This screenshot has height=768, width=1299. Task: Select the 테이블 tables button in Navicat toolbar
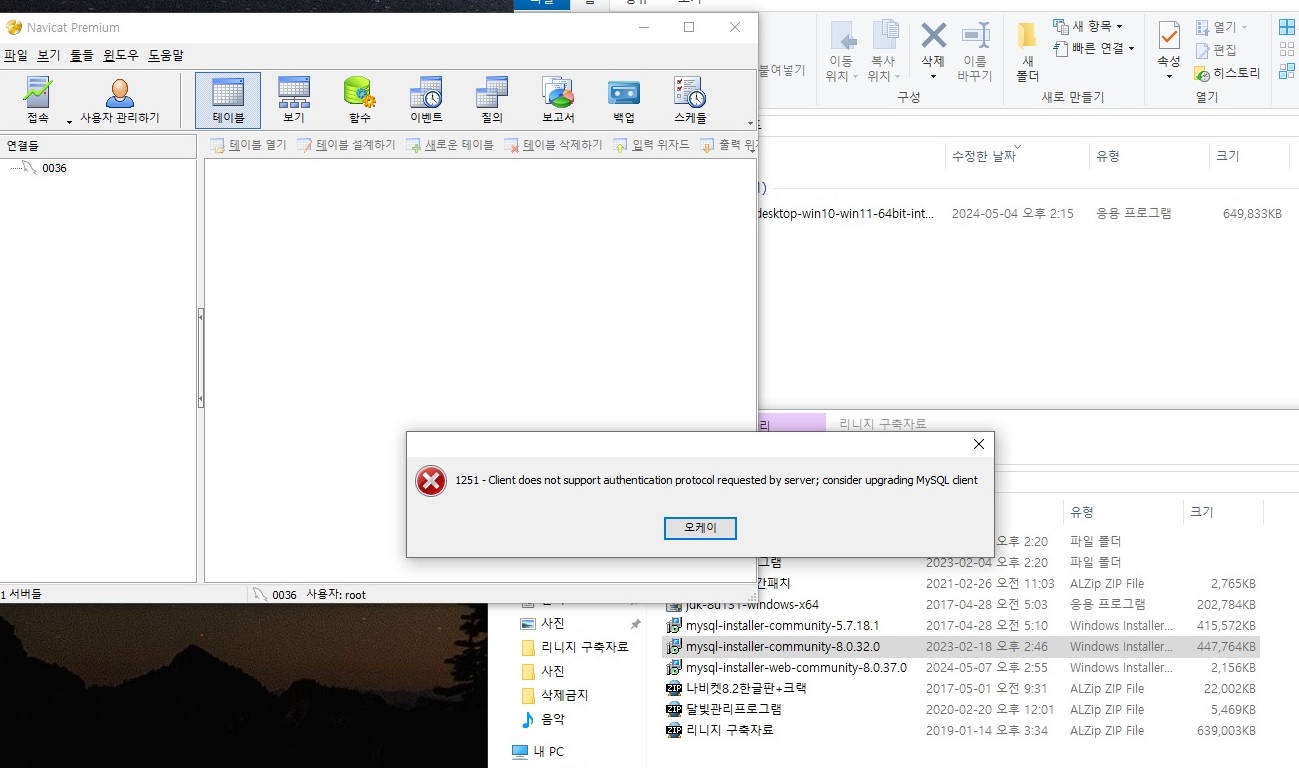click(x=228, y=100)
